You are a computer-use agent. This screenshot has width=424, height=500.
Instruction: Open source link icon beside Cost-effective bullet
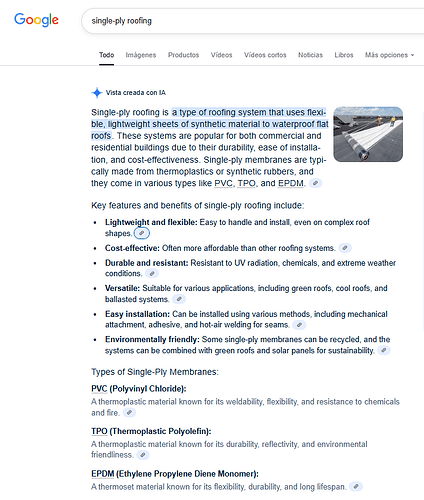point(345,248)
